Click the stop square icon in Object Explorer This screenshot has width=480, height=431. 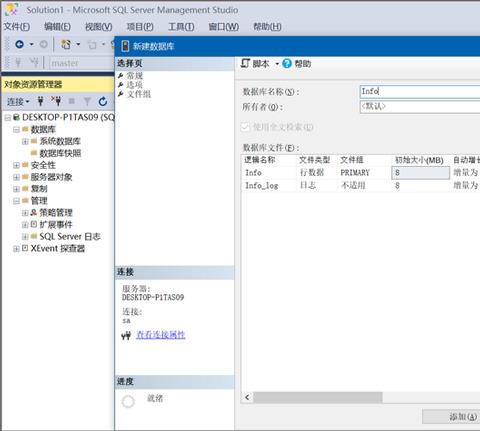[x=72, y=101]
